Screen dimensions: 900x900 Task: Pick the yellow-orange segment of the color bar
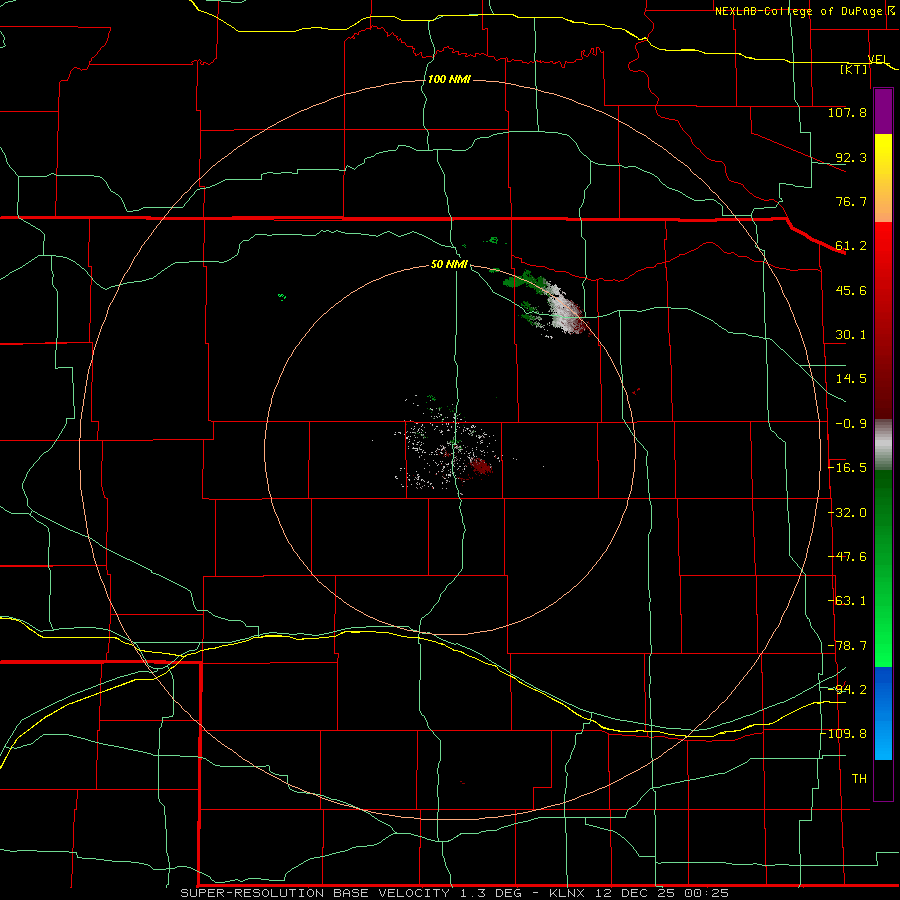[883, 178]
